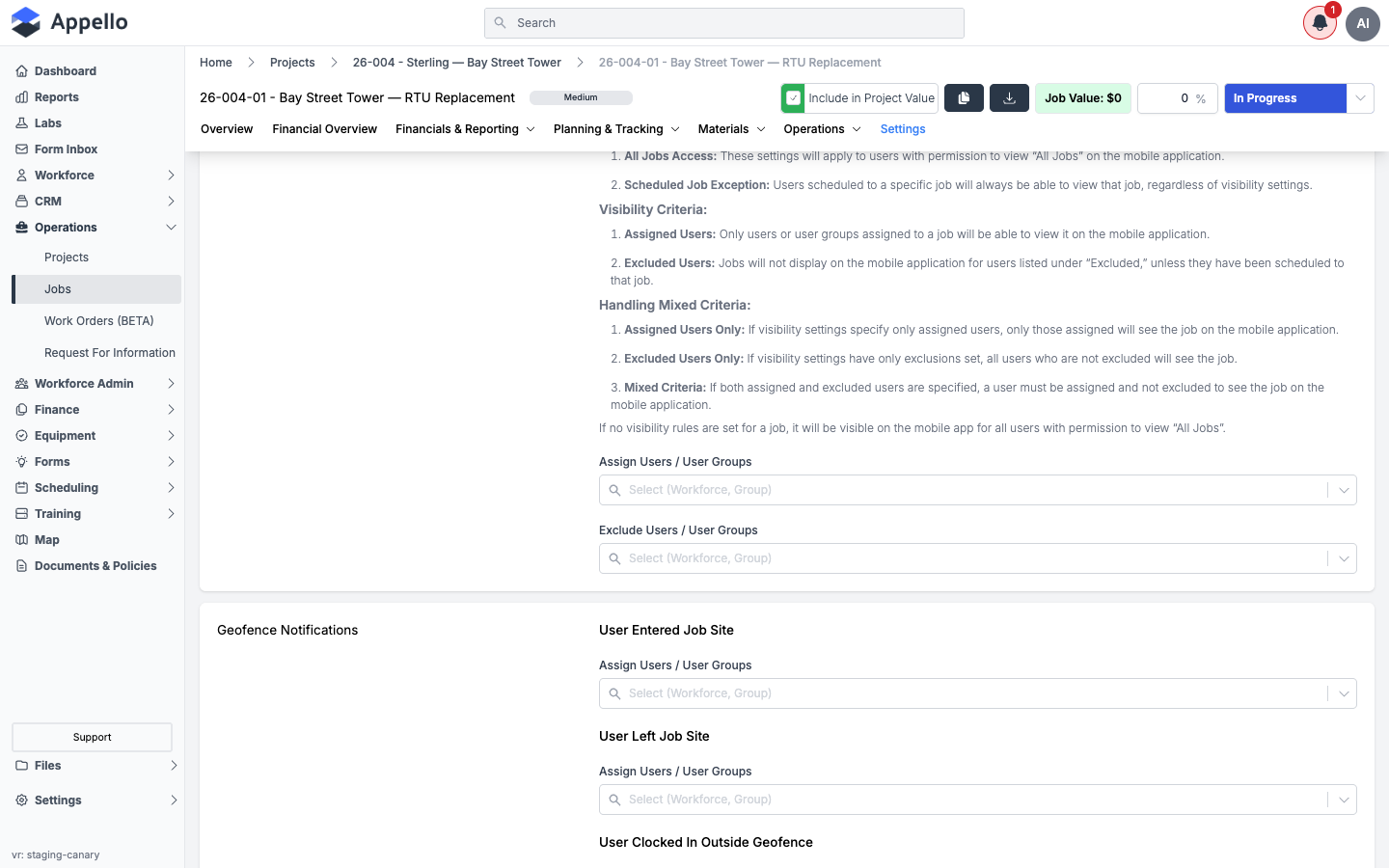Click the percent complete input field
The image size is (1389, 868).
(1178, 98)
